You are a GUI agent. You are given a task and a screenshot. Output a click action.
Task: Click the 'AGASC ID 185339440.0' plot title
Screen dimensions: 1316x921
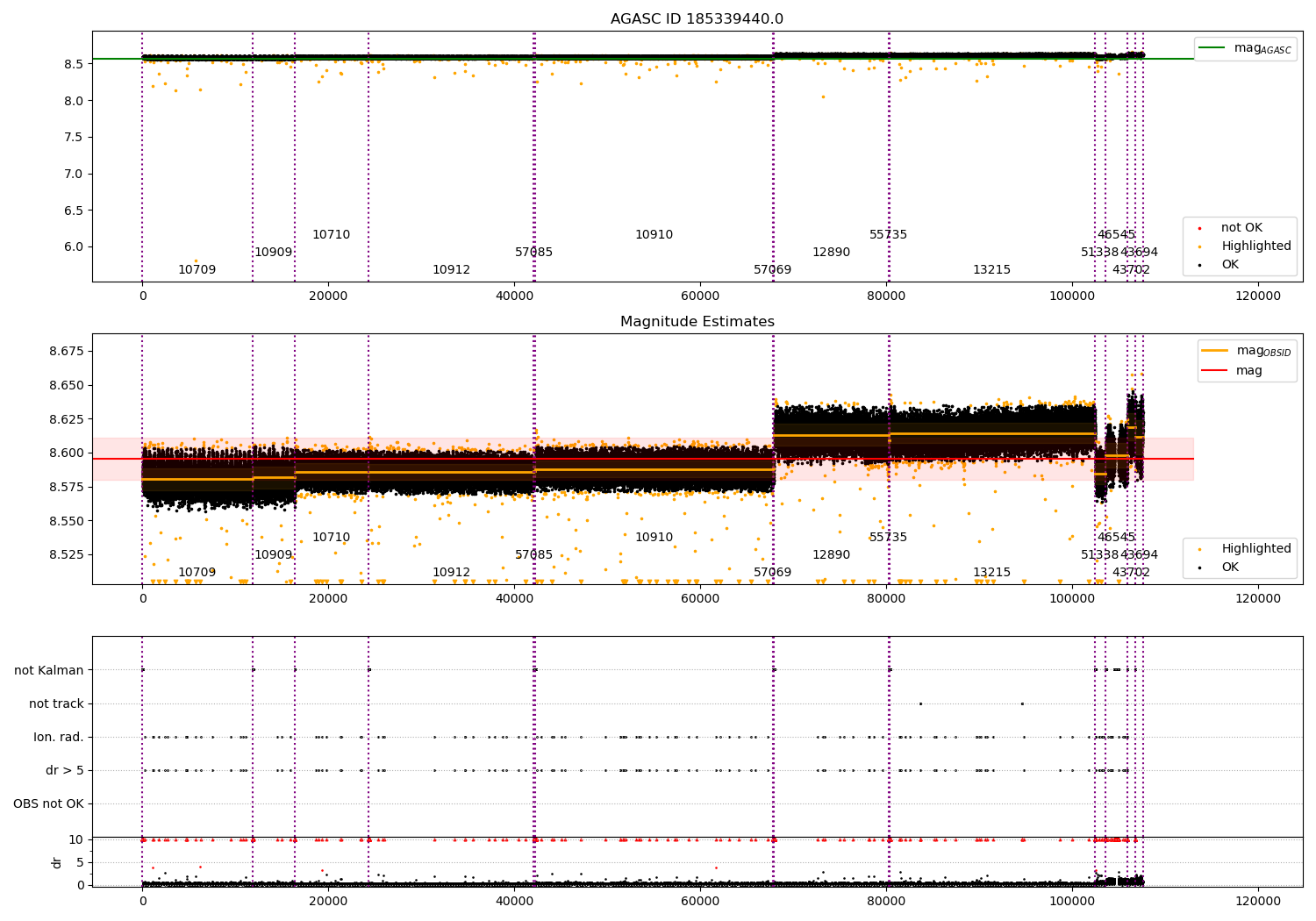coord(697,19)
